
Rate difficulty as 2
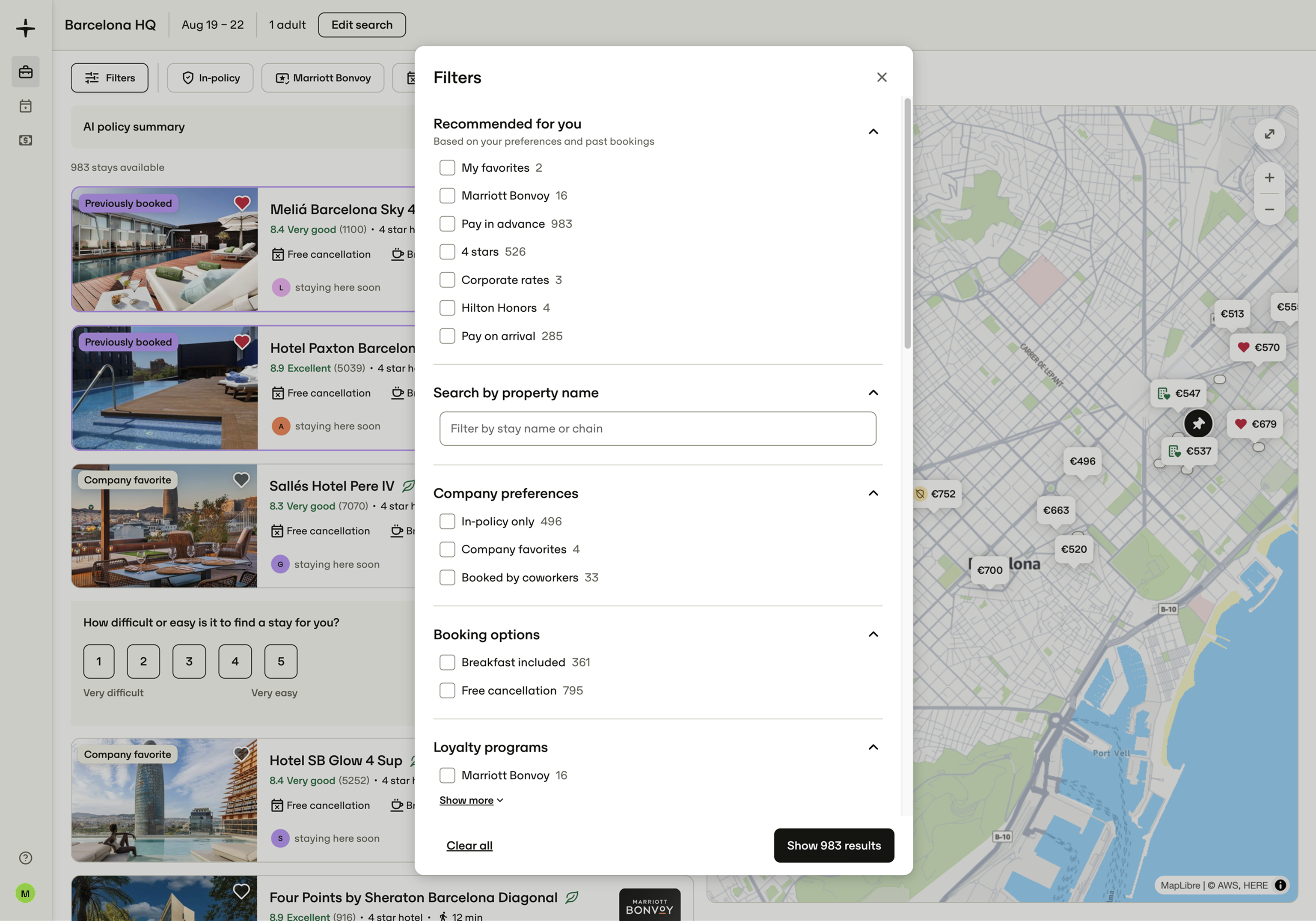143,661
